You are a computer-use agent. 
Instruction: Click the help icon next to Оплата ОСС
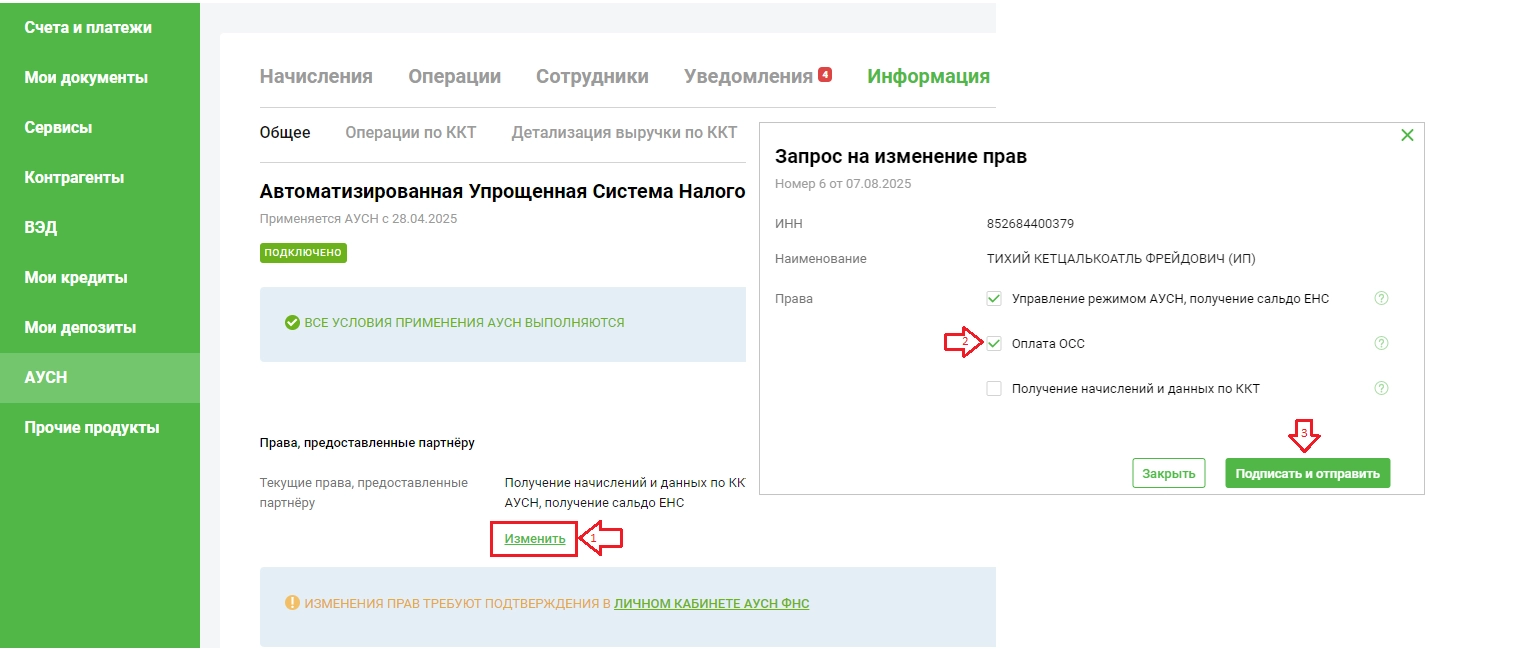point(1381,343)
